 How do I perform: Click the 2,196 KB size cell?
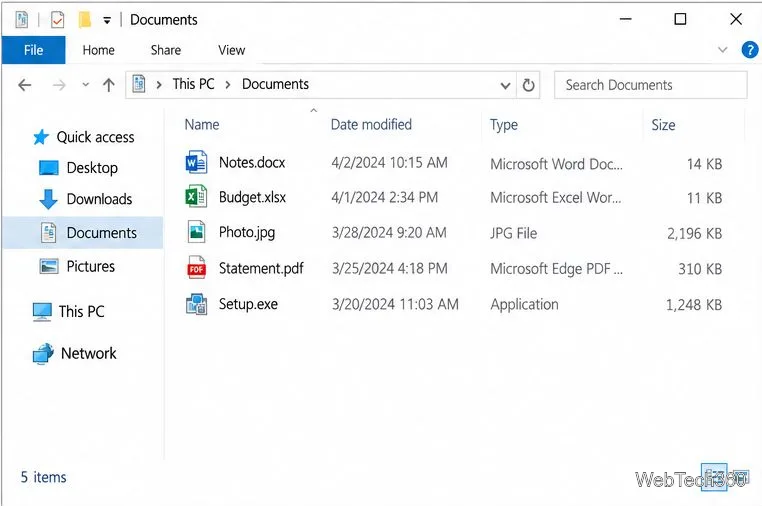[694, 233]
